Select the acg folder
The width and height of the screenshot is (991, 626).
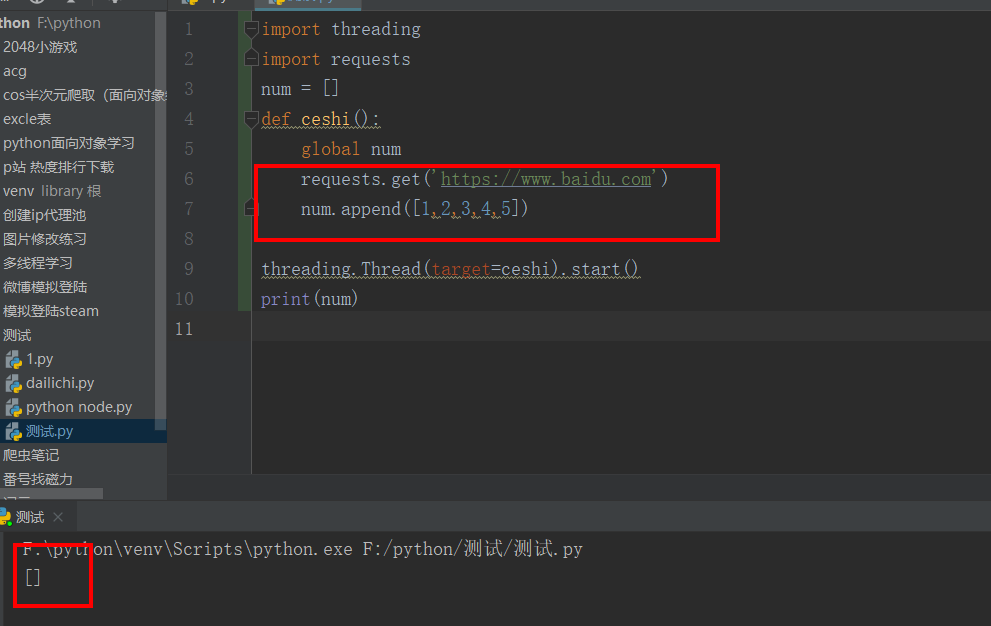point(15,71)
